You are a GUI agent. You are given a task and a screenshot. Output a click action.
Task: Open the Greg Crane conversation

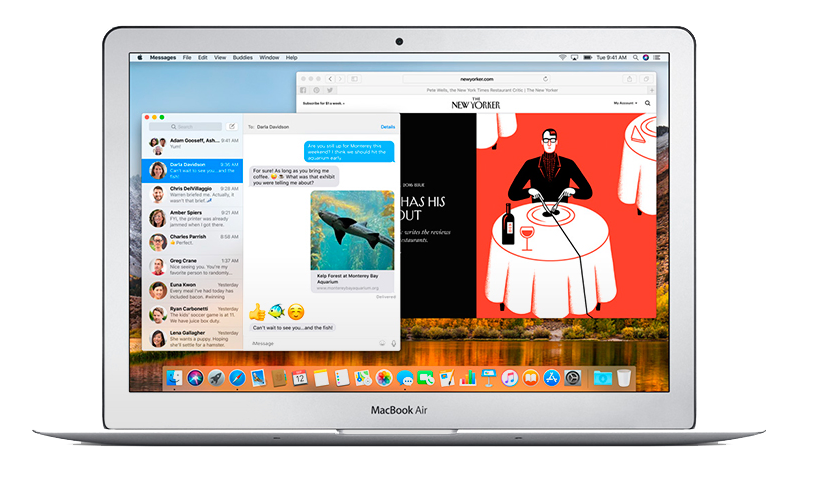click(x=192, y=267)
